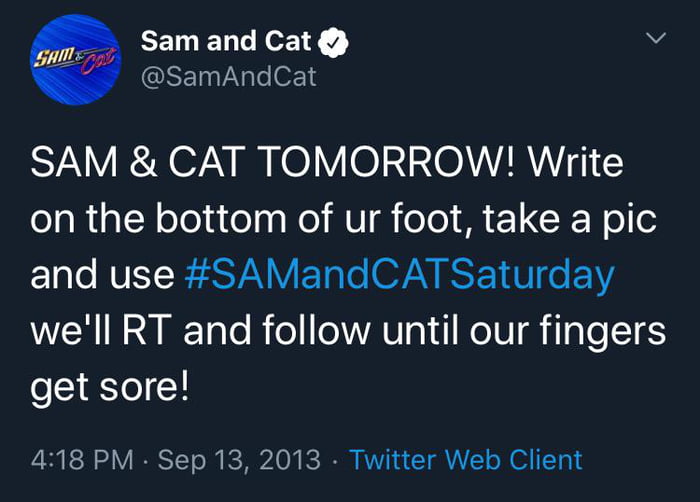Click the "and use" text before hashtag

click(103, 276)
